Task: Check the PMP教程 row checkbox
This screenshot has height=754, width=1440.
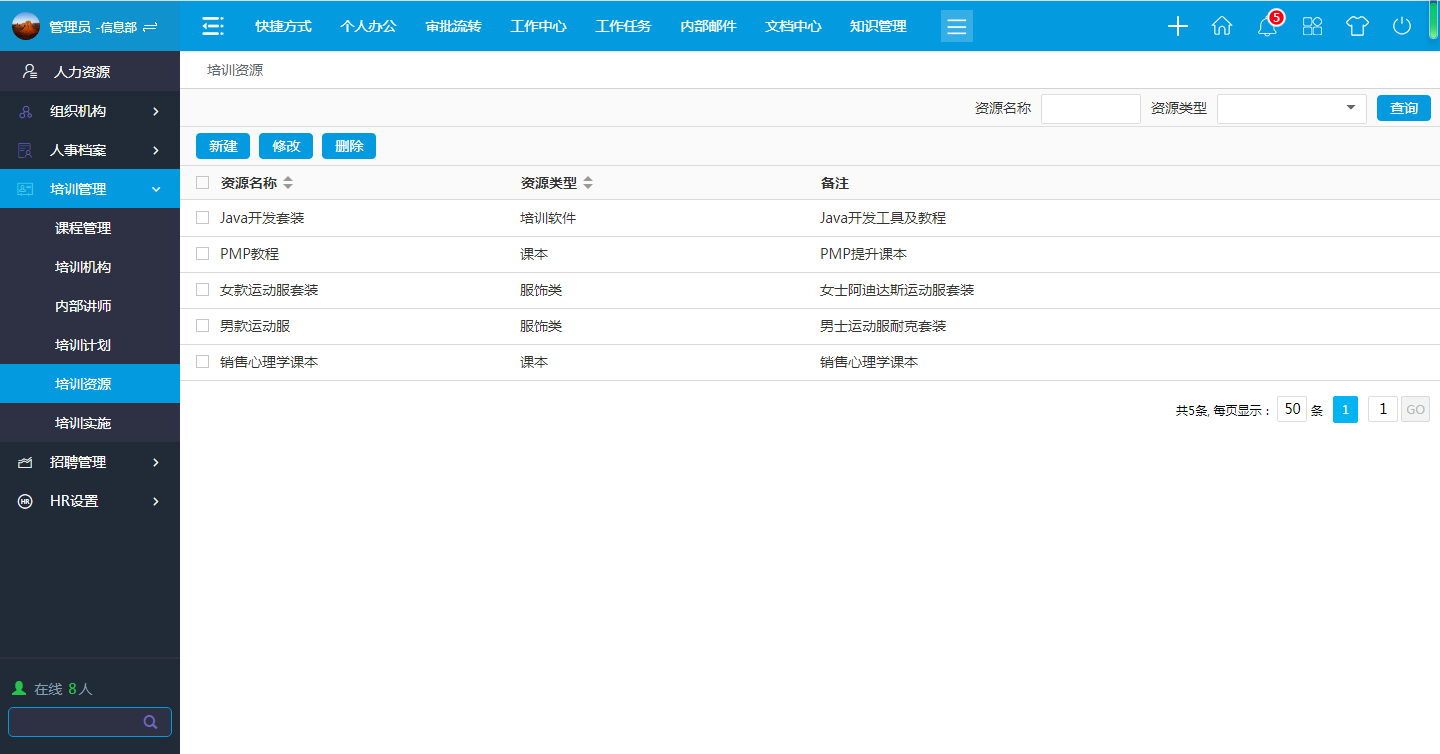Action: click(x=203, y=254)
